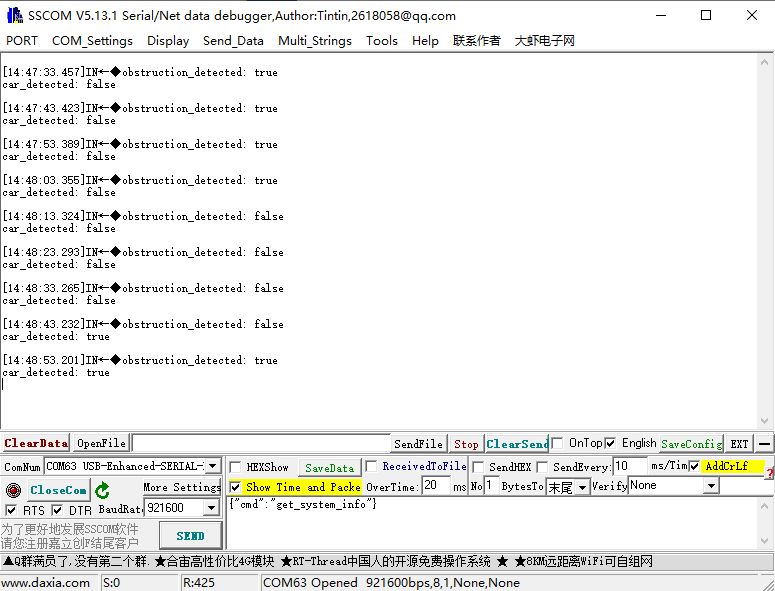This screenshot has height=591, width=775.
Task: Open the Multi_Strings menu
Action: [x=314, y=41]
